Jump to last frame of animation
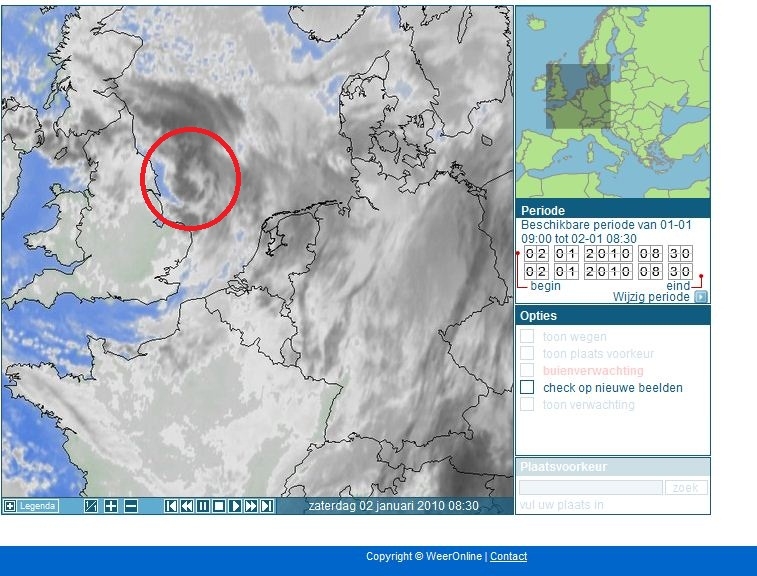Viewport: 757px width, 576px height. click(x=266, y=506)
